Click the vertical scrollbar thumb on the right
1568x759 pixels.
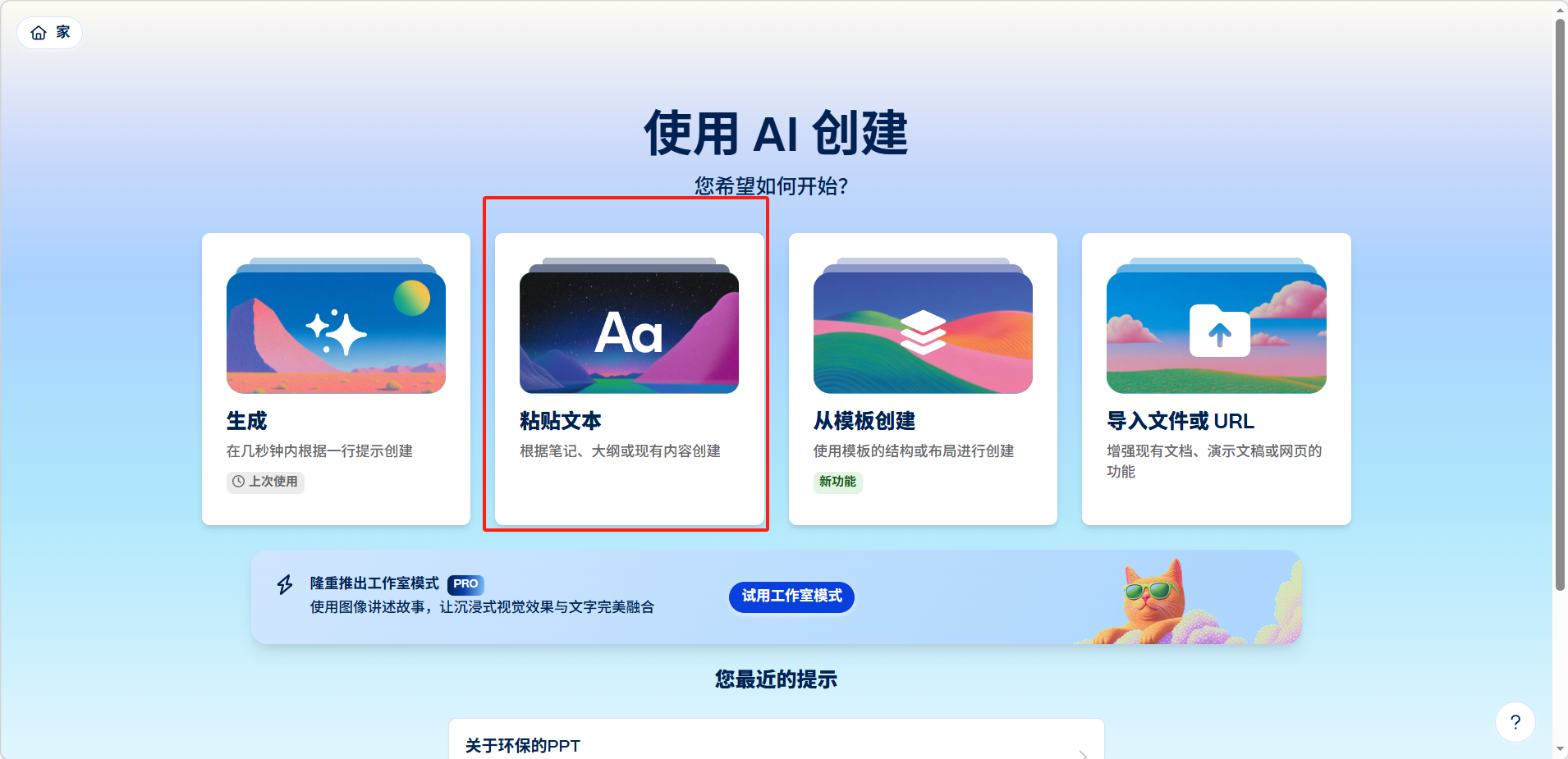(1560, 304)
